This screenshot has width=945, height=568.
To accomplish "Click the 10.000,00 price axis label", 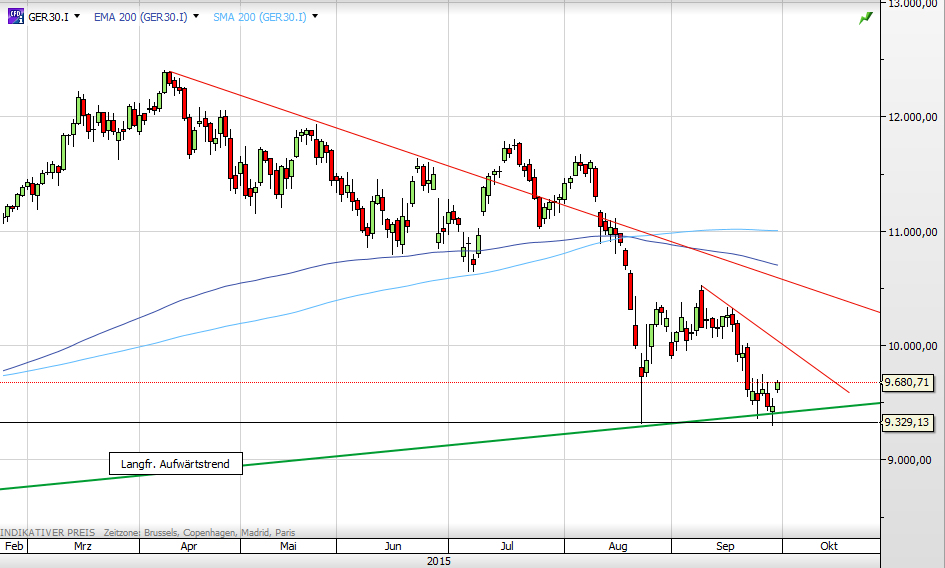I will [912, 346].
